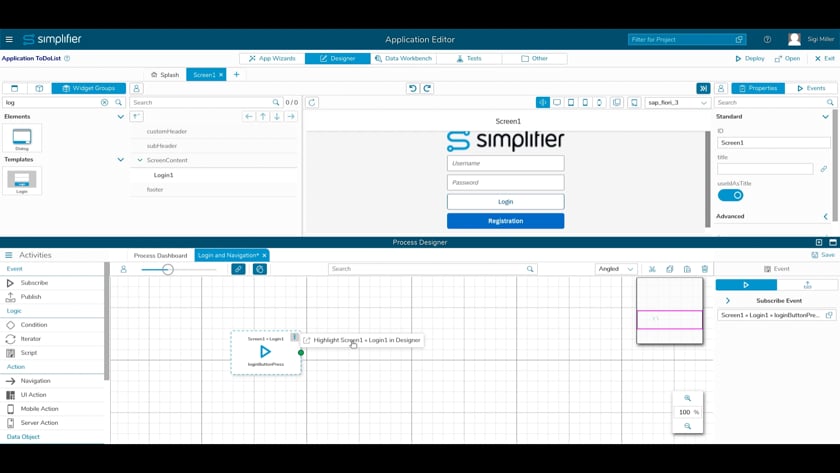Refresh the screen preview
Screen dimensions: 840x473
pos(312,102)
